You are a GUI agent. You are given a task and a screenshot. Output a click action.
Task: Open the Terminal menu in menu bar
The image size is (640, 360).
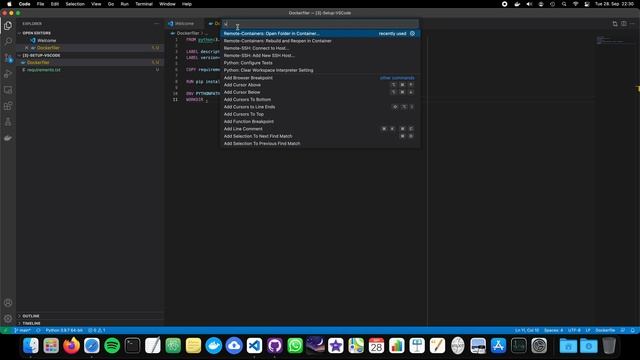tap(144, 4)
